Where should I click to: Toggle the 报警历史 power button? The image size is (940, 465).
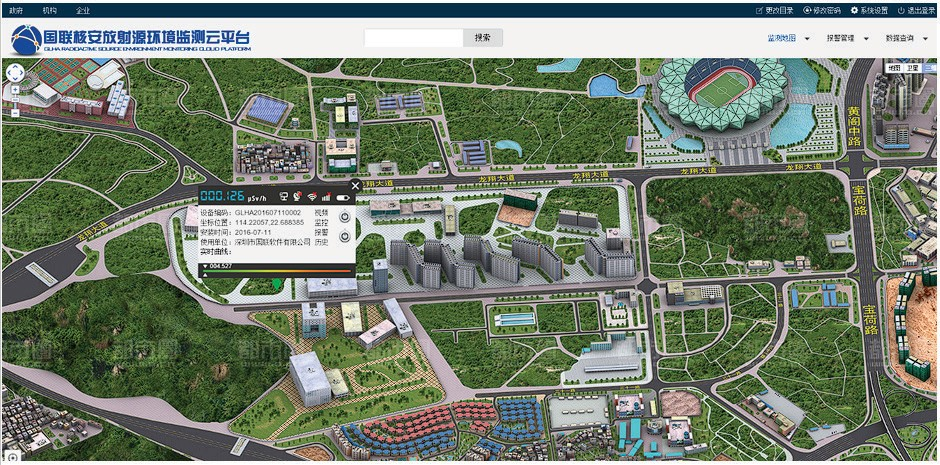[344, 237]
